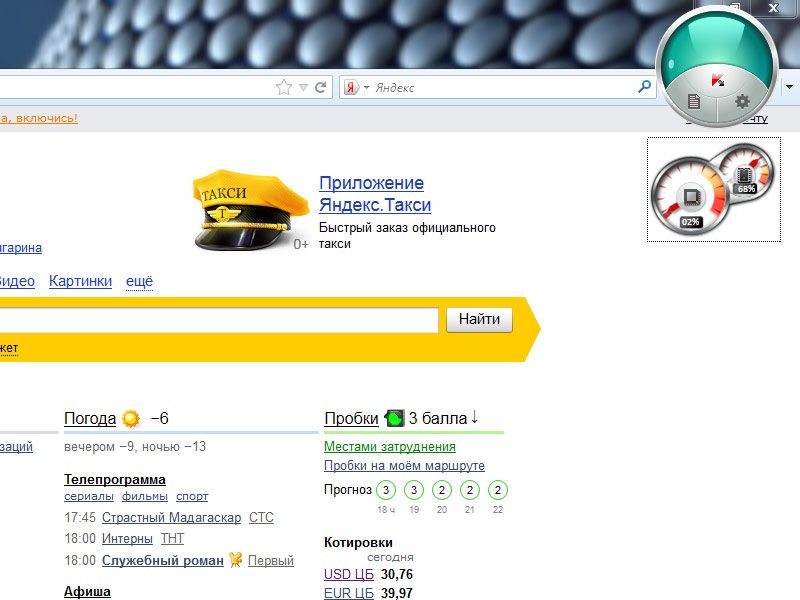
Task: Click the forecast circle for 21 hours
Action: click(470, 490)
